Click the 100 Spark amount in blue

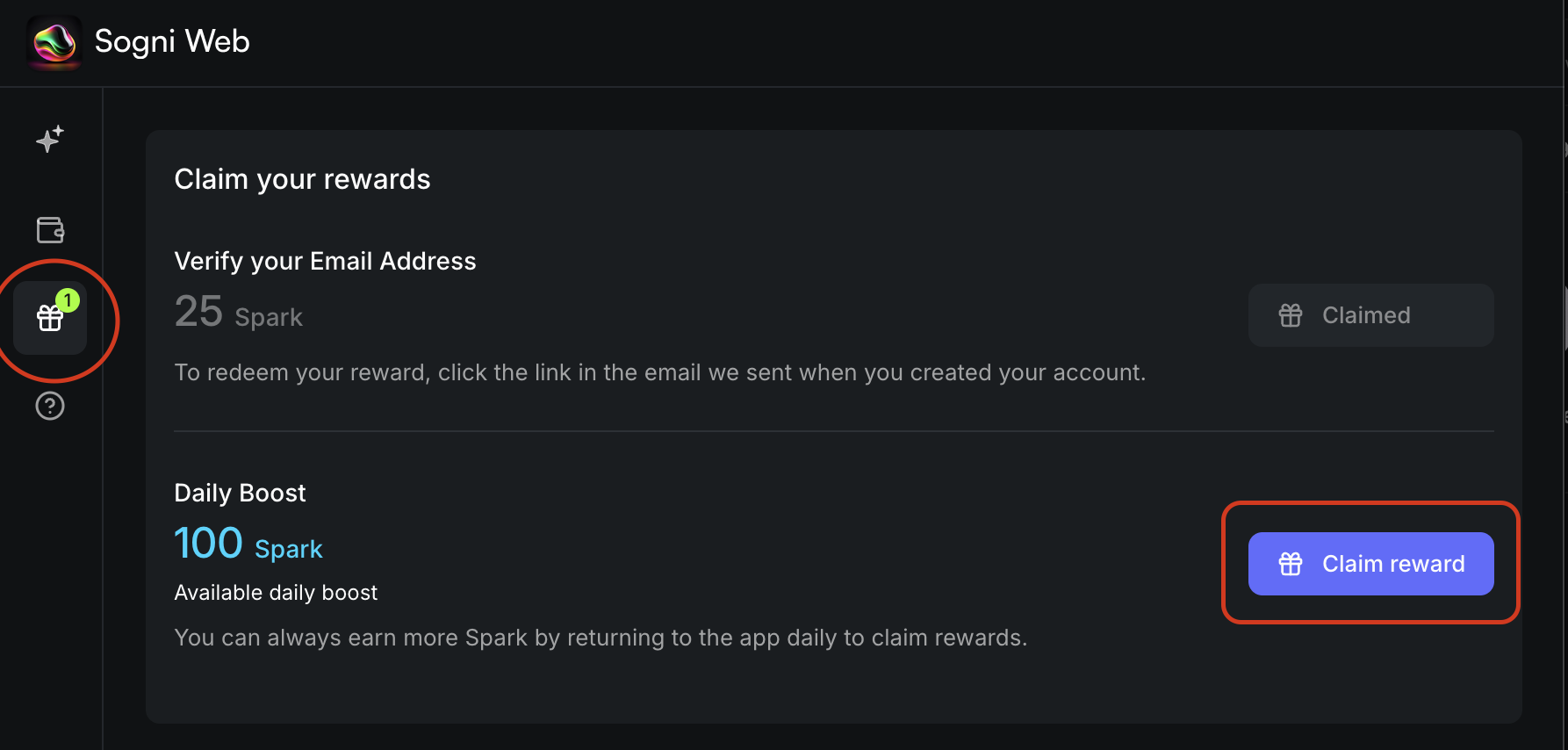(x=248, y=544)
